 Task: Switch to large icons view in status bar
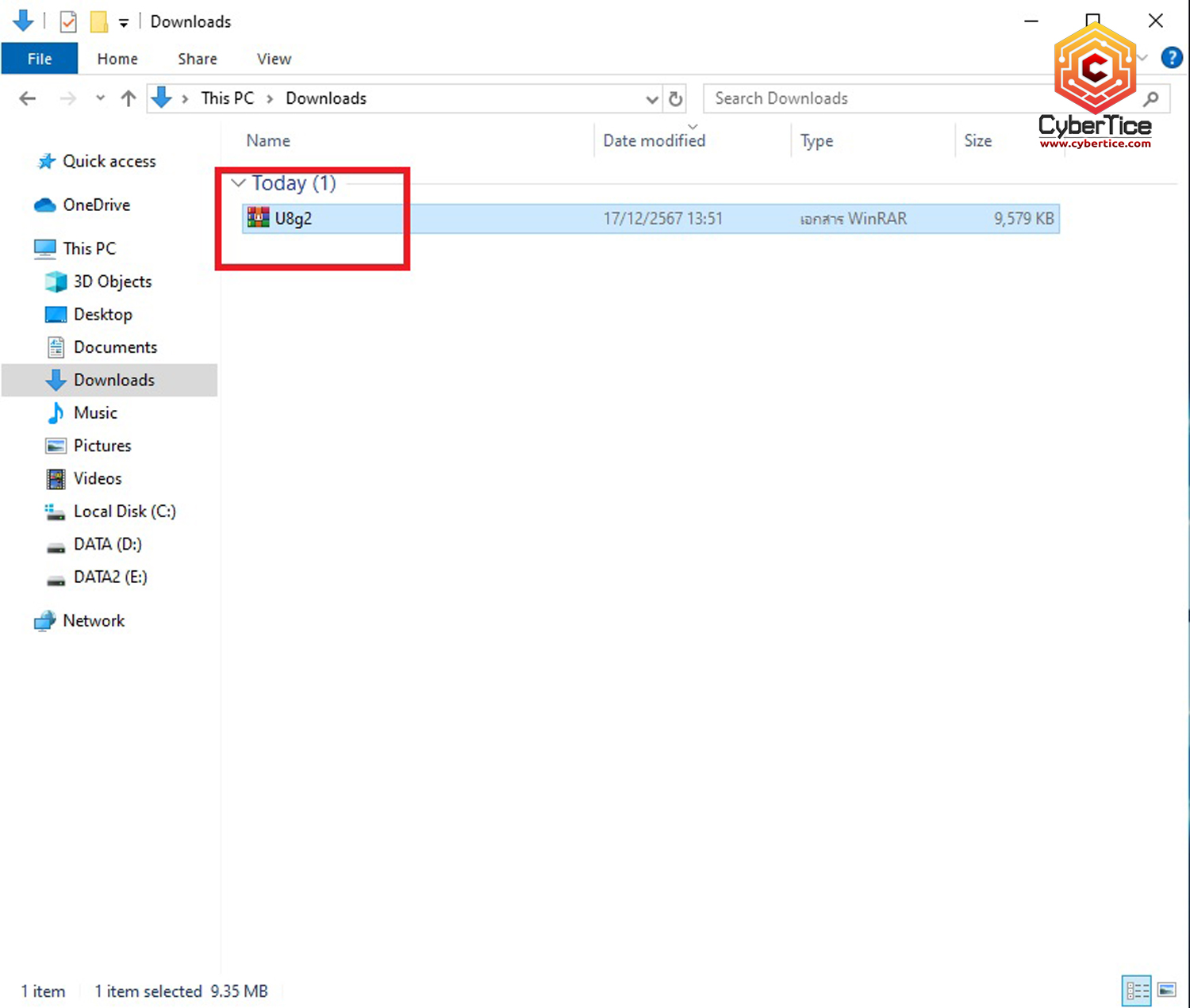click(x=1166, y=991)
